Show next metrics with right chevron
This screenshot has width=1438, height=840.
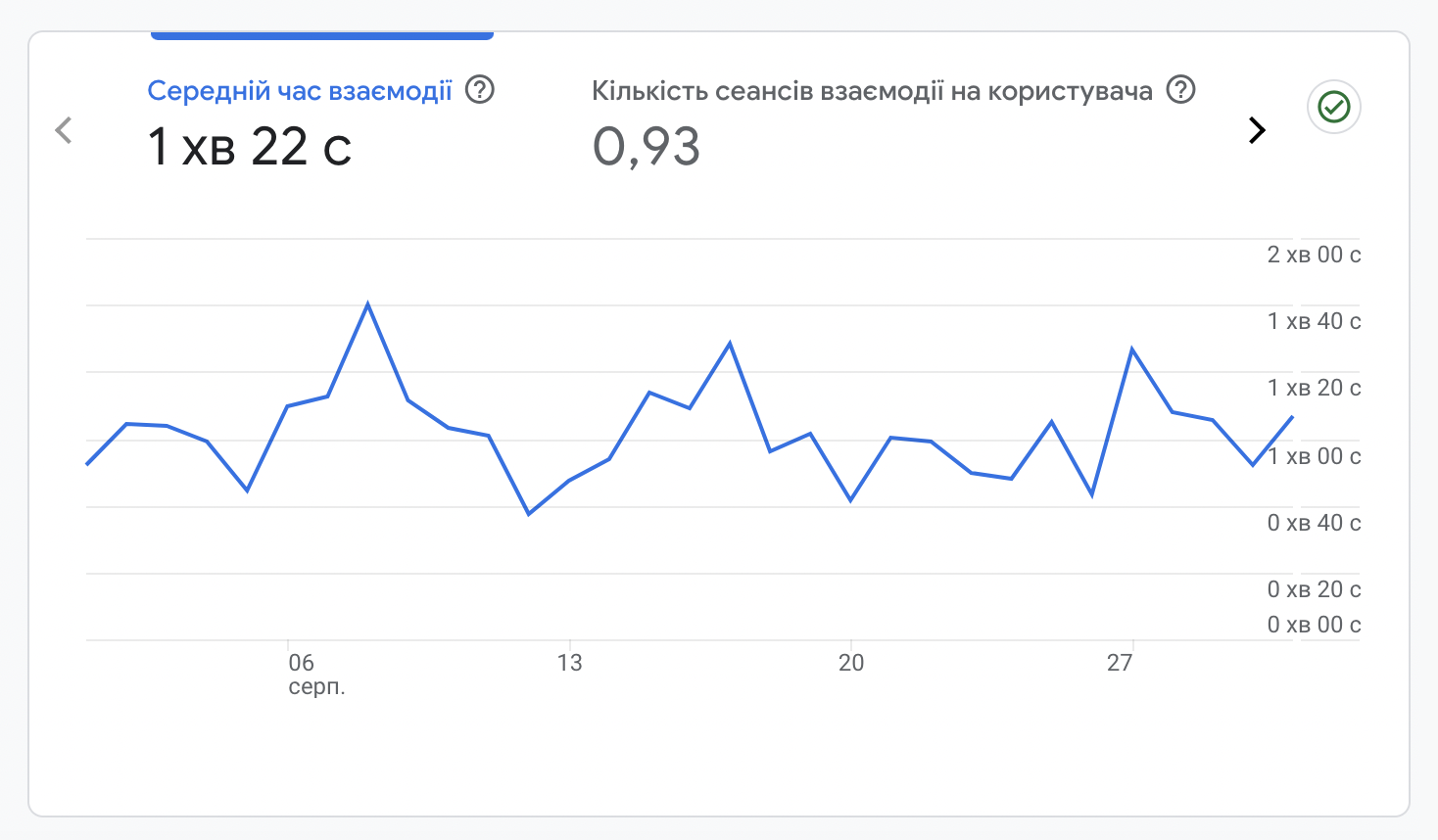coord(1257,129)
